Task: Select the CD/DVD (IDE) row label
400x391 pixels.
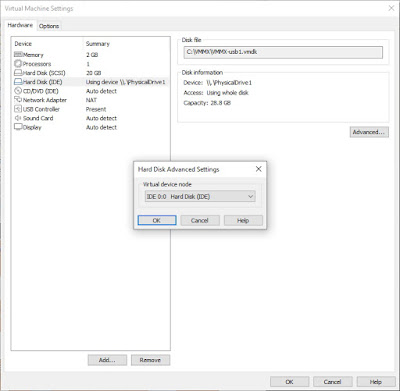Action: pyautogui.click(x=40, y=91)
